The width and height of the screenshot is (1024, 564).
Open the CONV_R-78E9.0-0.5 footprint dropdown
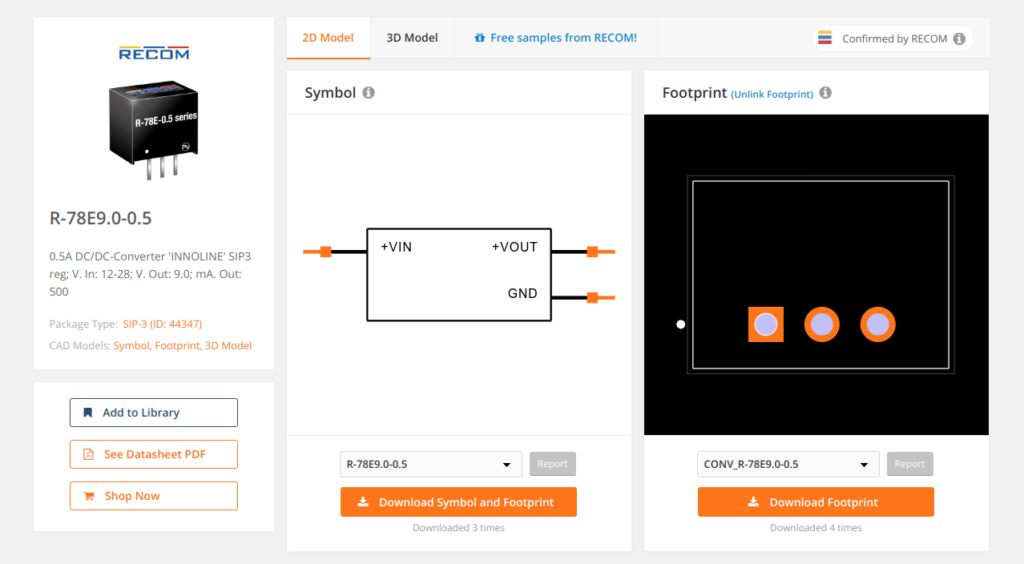point(788,464)
